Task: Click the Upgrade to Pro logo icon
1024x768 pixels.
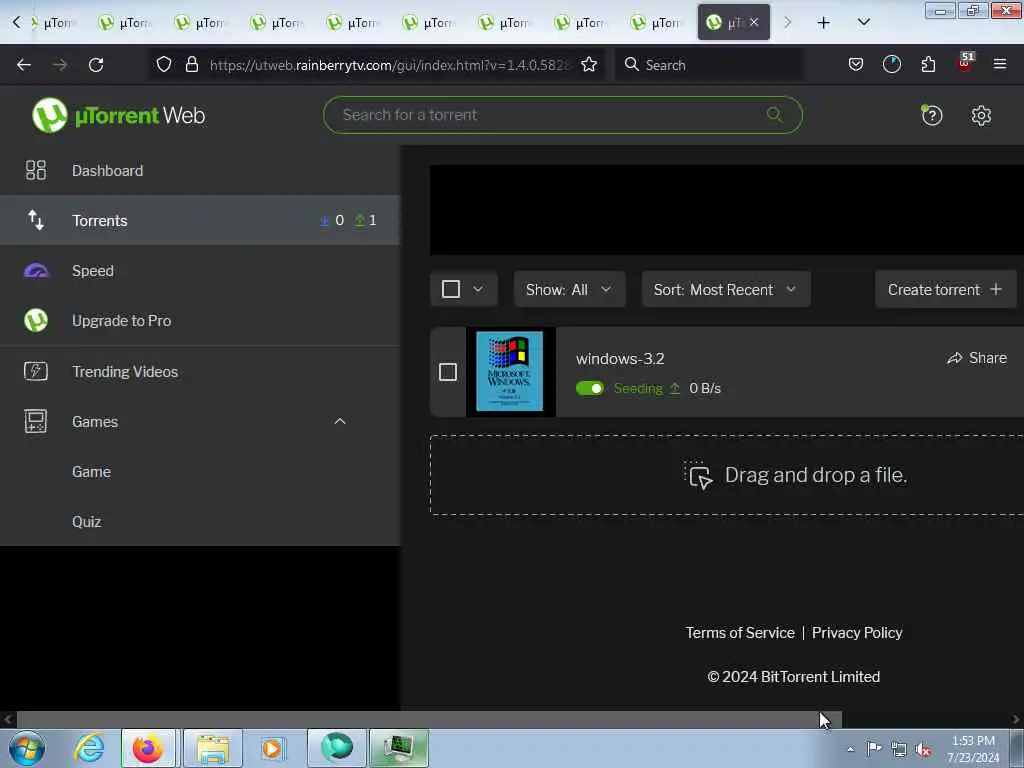Action: click(x=36, y=321)
